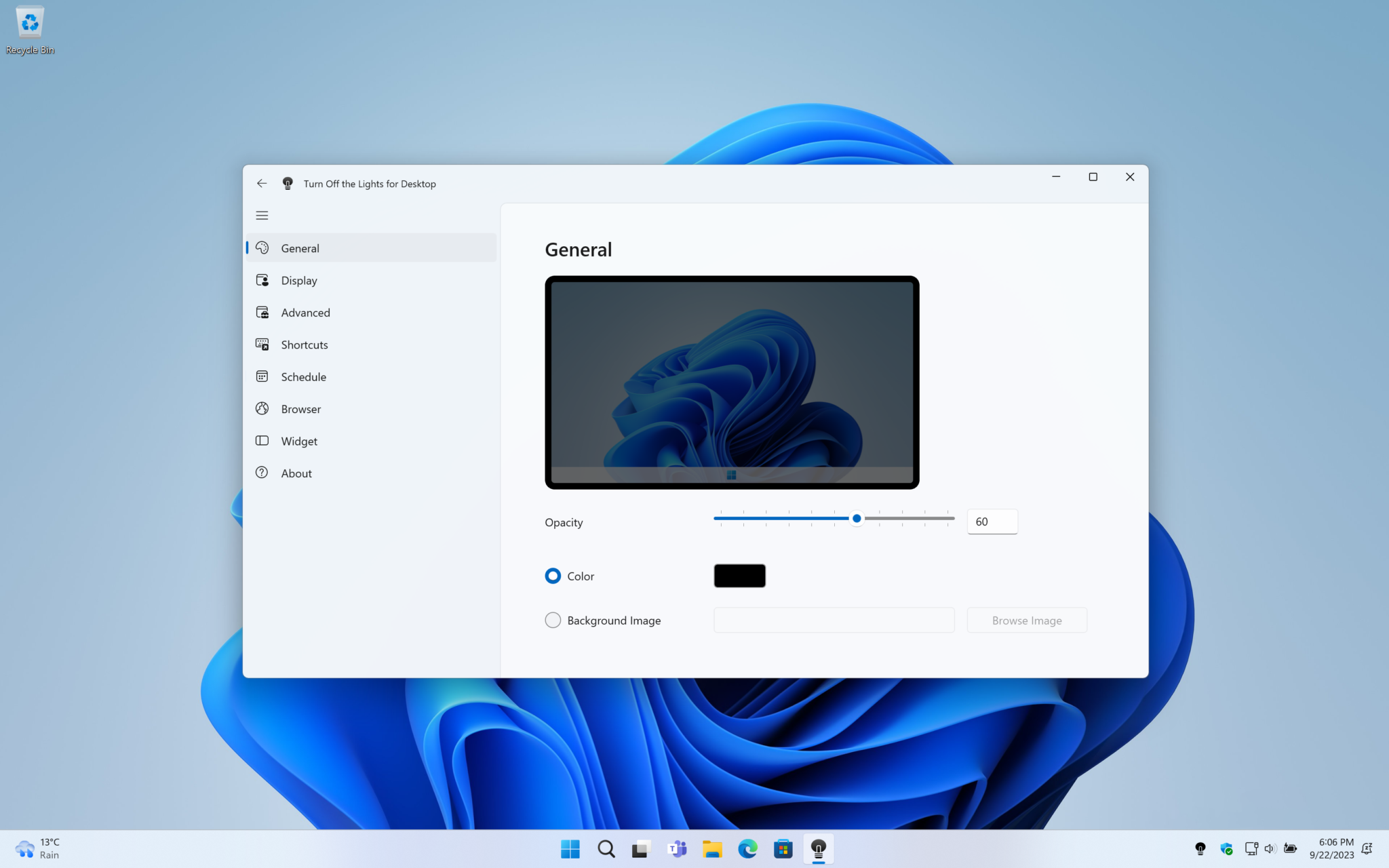
Task: Click the Shortcuts keyboard icon
Action: click(x=262, y=344)
